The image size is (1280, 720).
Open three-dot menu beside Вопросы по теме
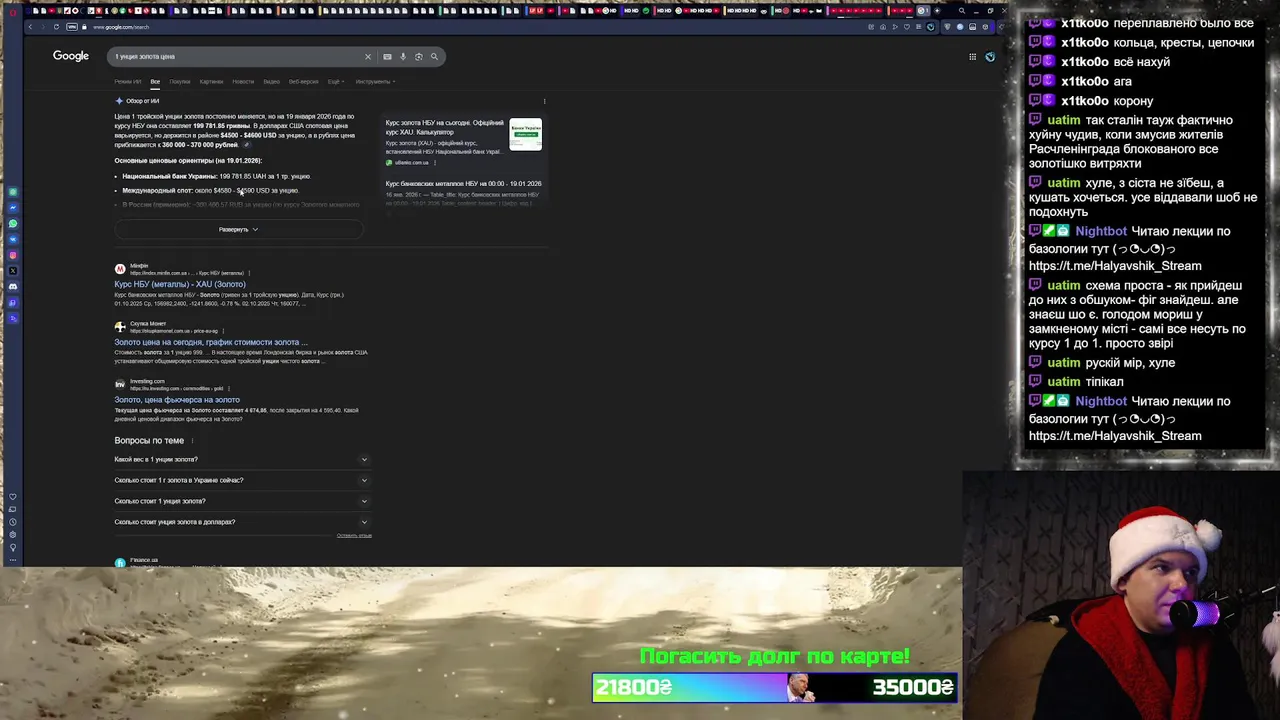(192, 441)
